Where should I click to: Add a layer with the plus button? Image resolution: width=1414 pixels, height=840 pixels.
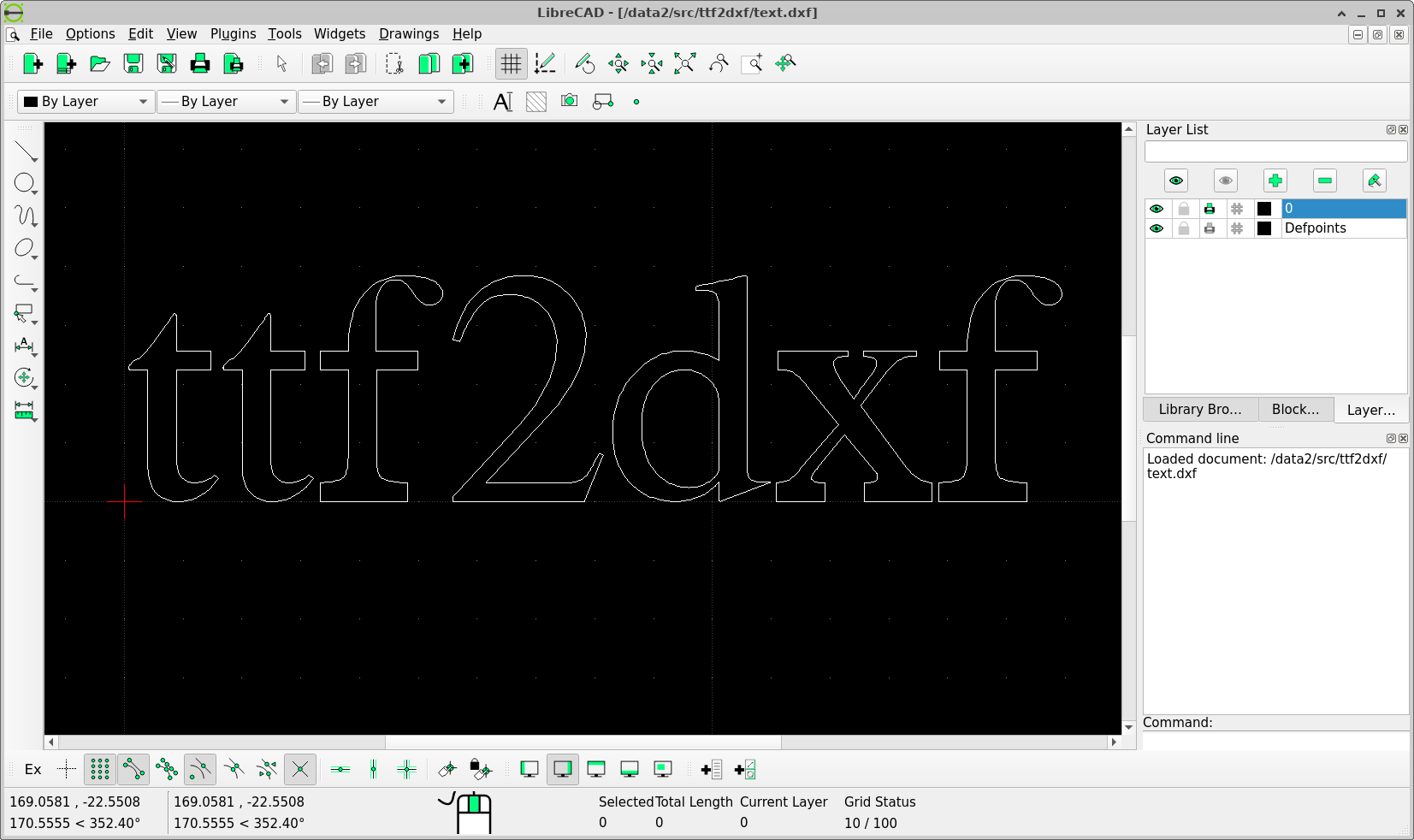coord(1275,180)
